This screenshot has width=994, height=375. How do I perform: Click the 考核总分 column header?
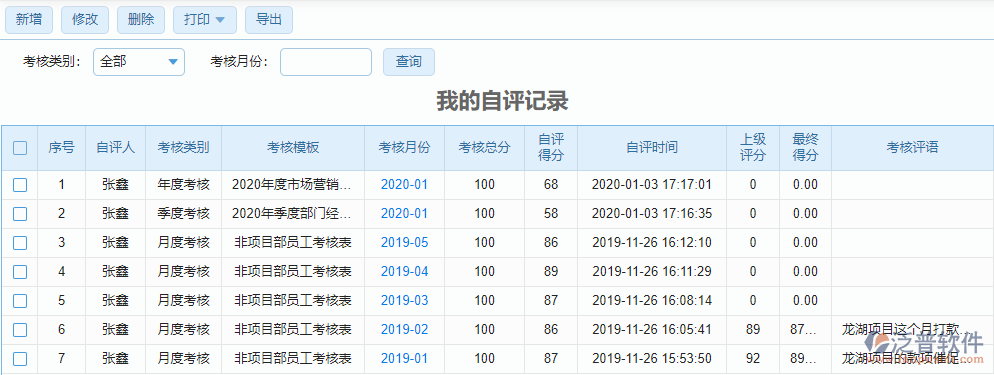tap(484, 148)
